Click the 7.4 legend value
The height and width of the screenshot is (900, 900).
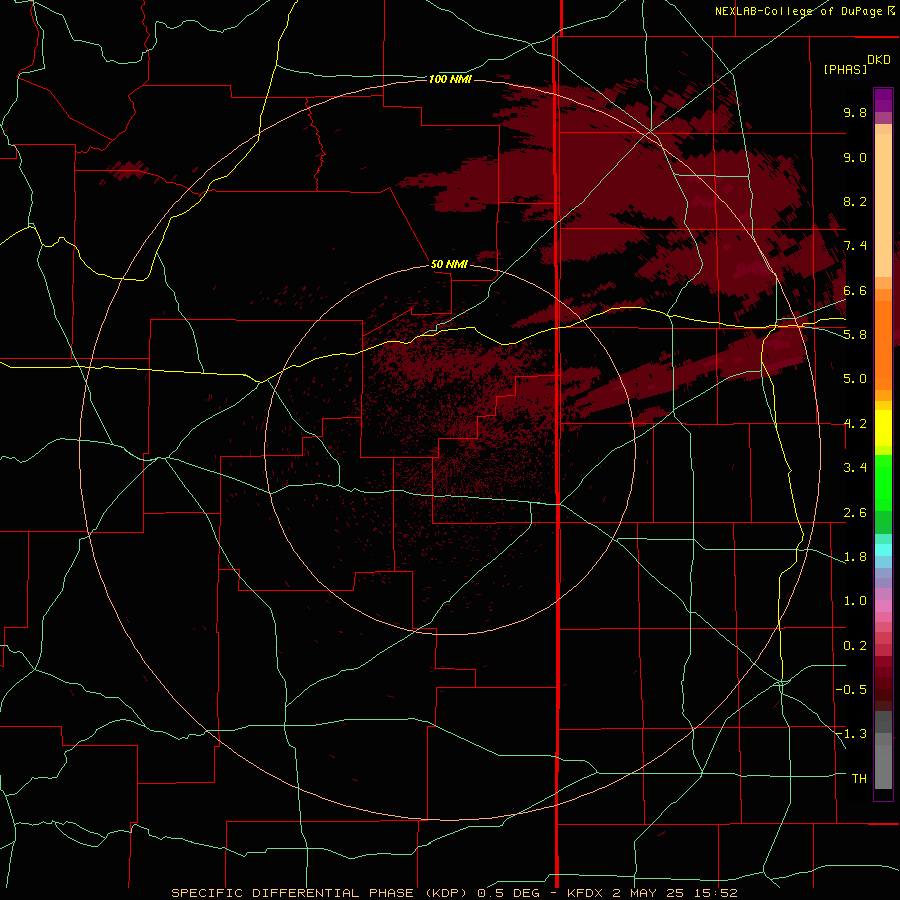[855, 246]
